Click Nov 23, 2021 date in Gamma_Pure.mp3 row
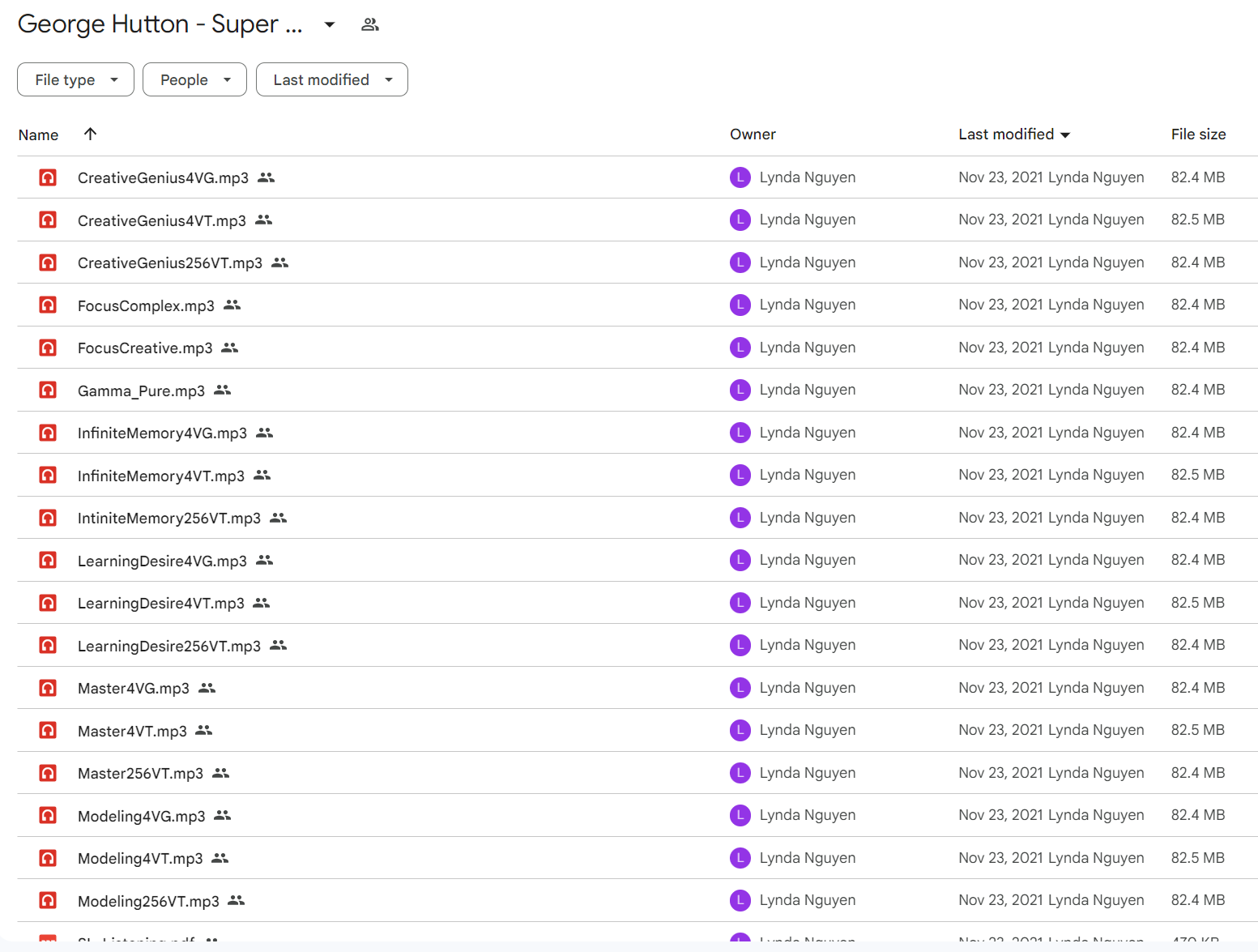 tap(1000, 390)
